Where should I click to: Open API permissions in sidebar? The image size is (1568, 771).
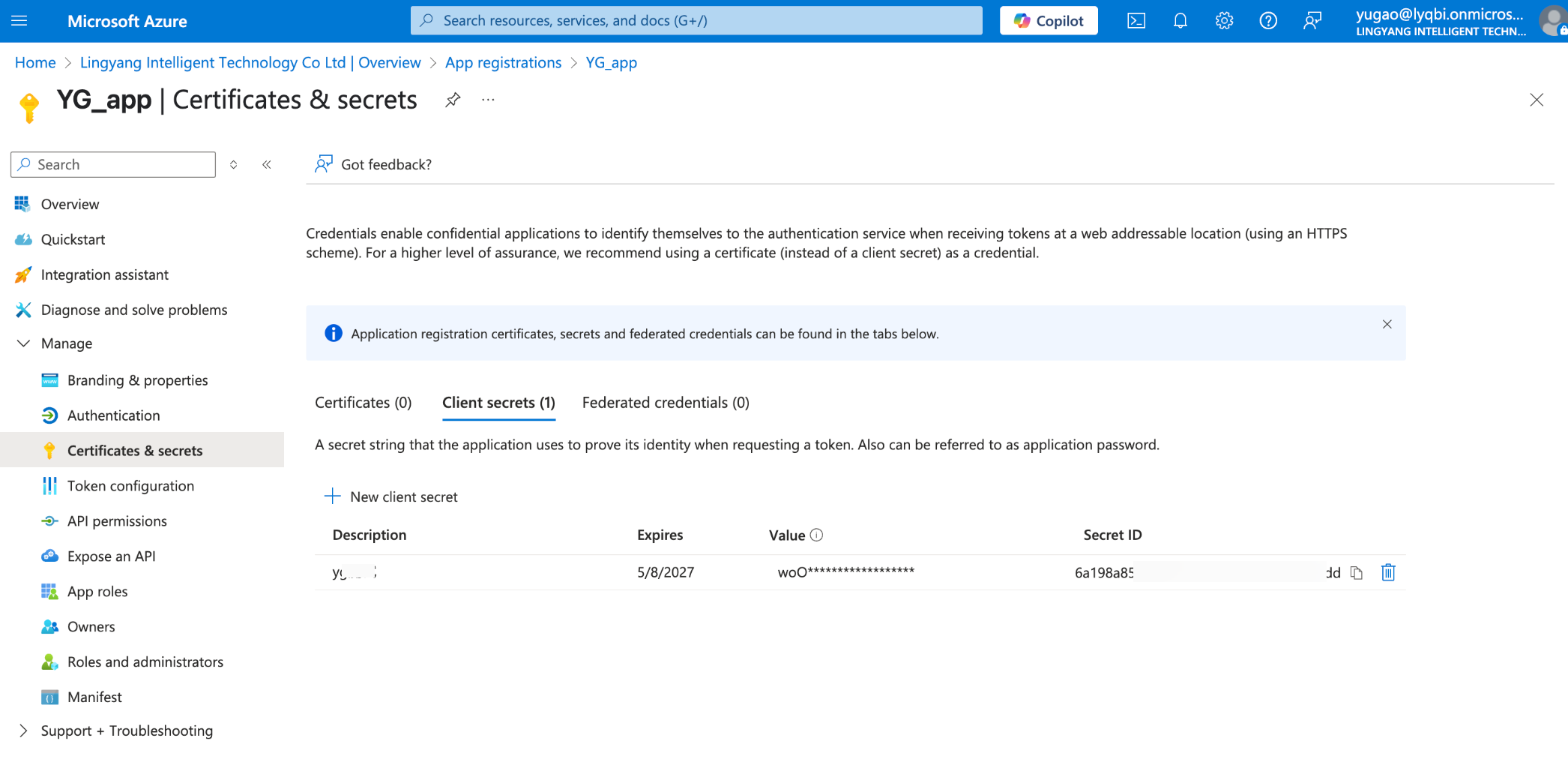pos(117,521)
